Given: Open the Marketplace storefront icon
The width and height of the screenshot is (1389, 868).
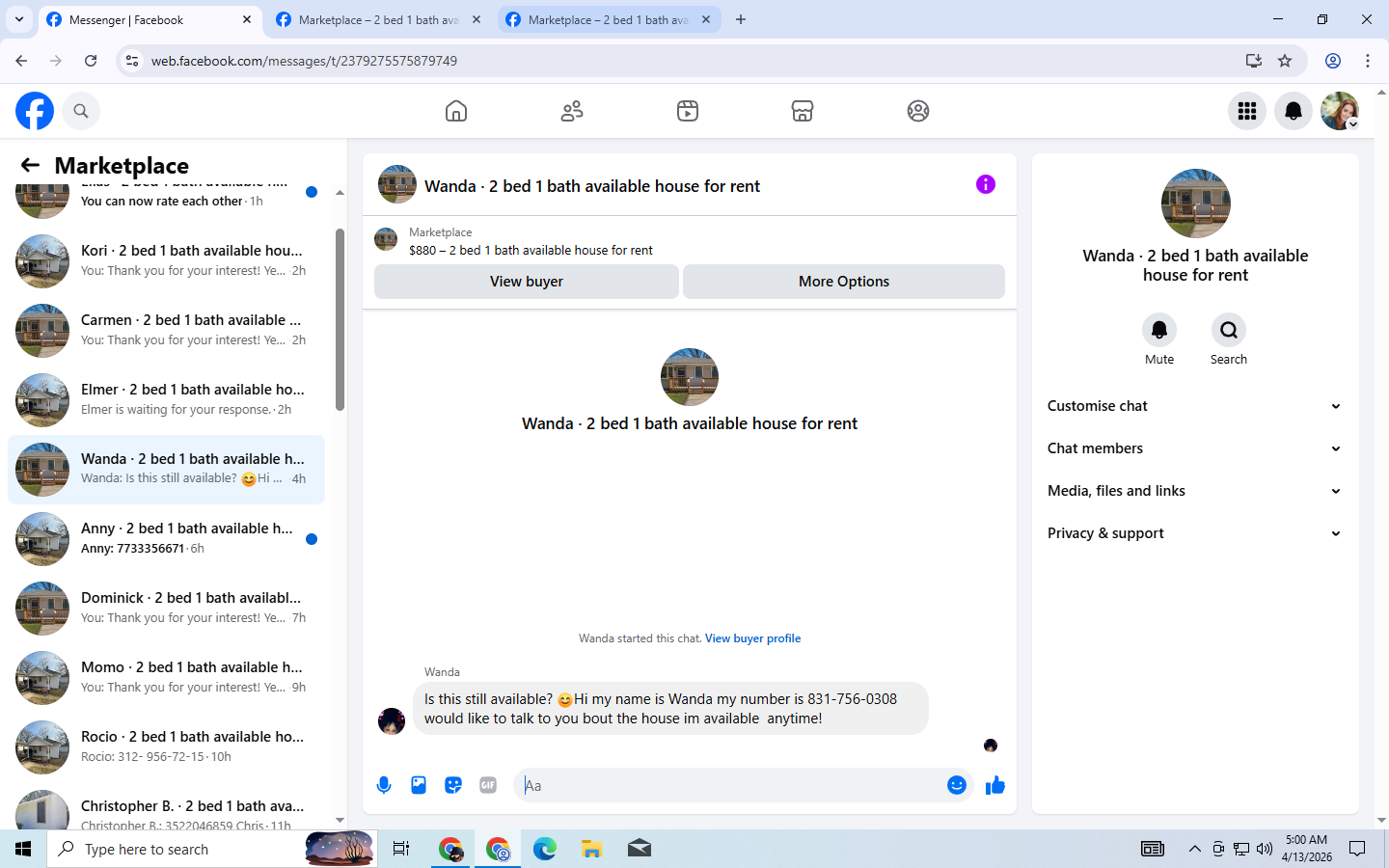Looking at the screenshot, I should click(803, 111).
